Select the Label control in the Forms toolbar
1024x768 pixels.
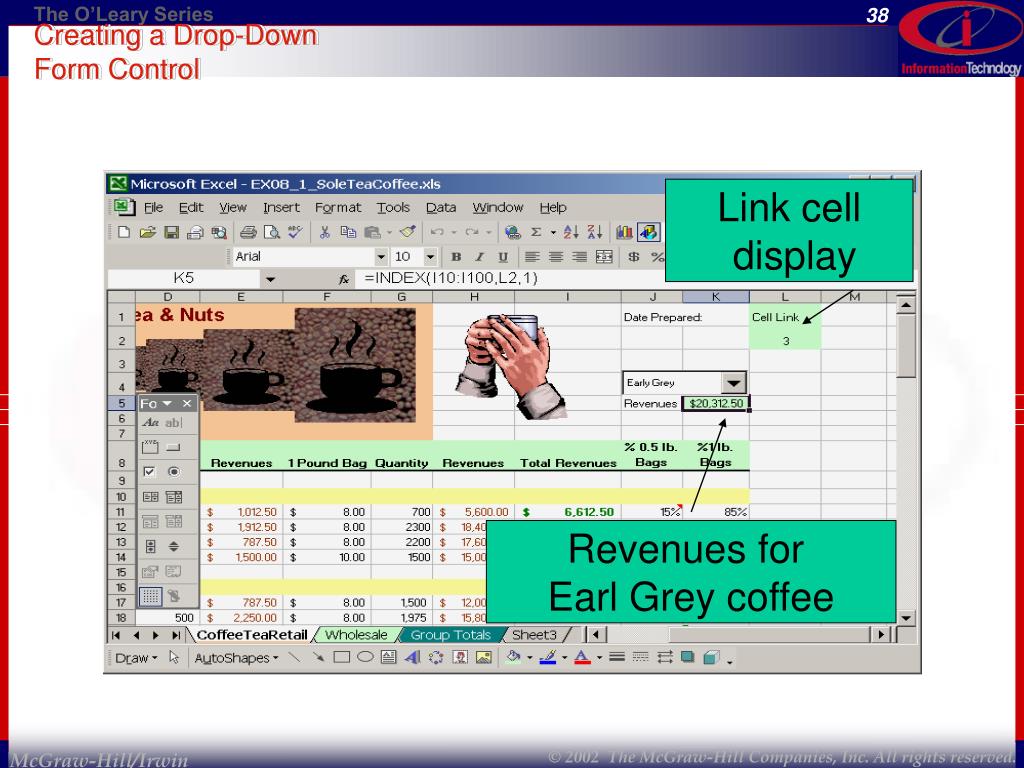click(150, 423)
